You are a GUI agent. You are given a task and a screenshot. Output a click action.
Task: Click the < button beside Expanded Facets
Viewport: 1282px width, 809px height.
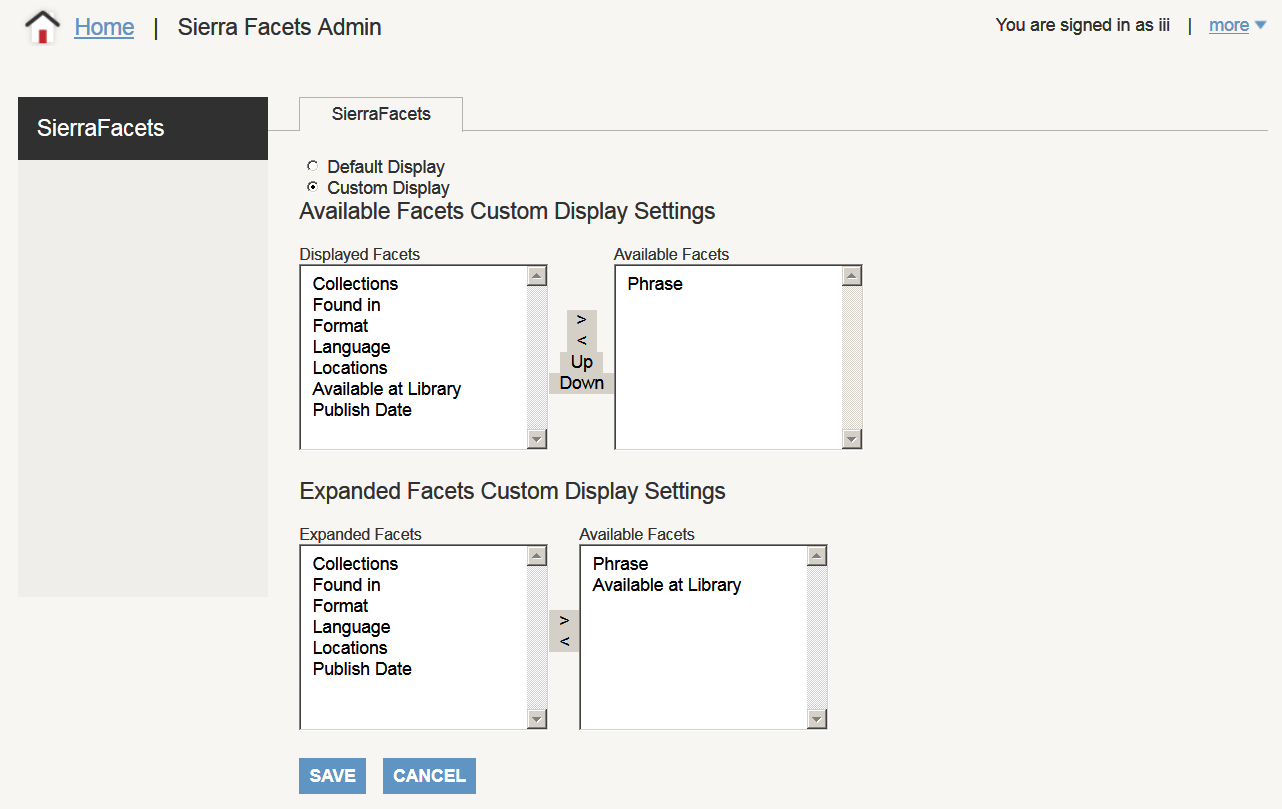point(564,642)
